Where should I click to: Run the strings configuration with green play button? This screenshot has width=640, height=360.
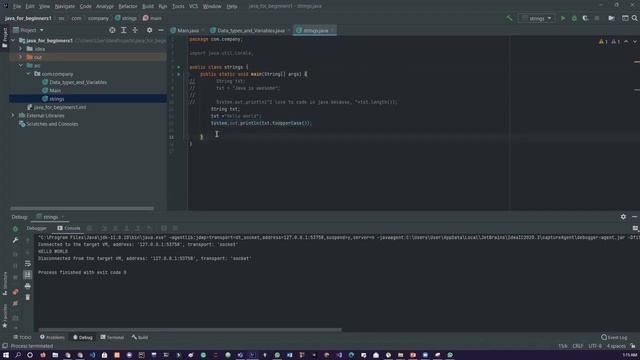click(563, 18)
